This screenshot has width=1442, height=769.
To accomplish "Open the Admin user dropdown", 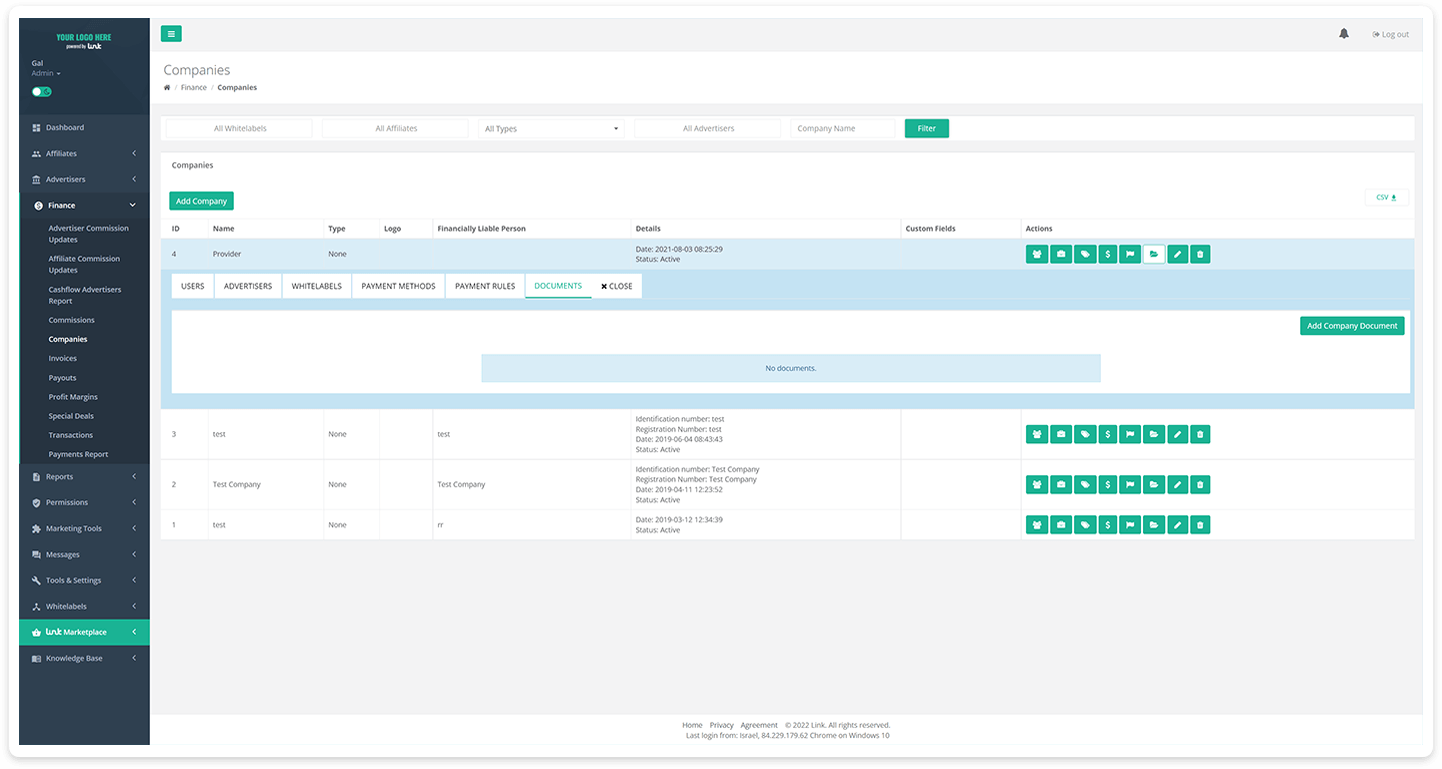I will point(46,74).
